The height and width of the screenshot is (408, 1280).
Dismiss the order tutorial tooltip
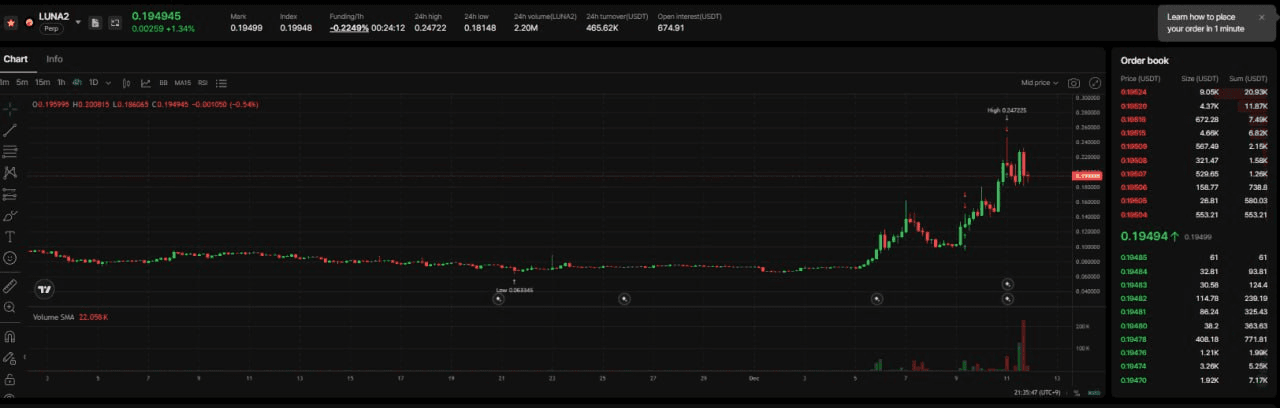1262,17
